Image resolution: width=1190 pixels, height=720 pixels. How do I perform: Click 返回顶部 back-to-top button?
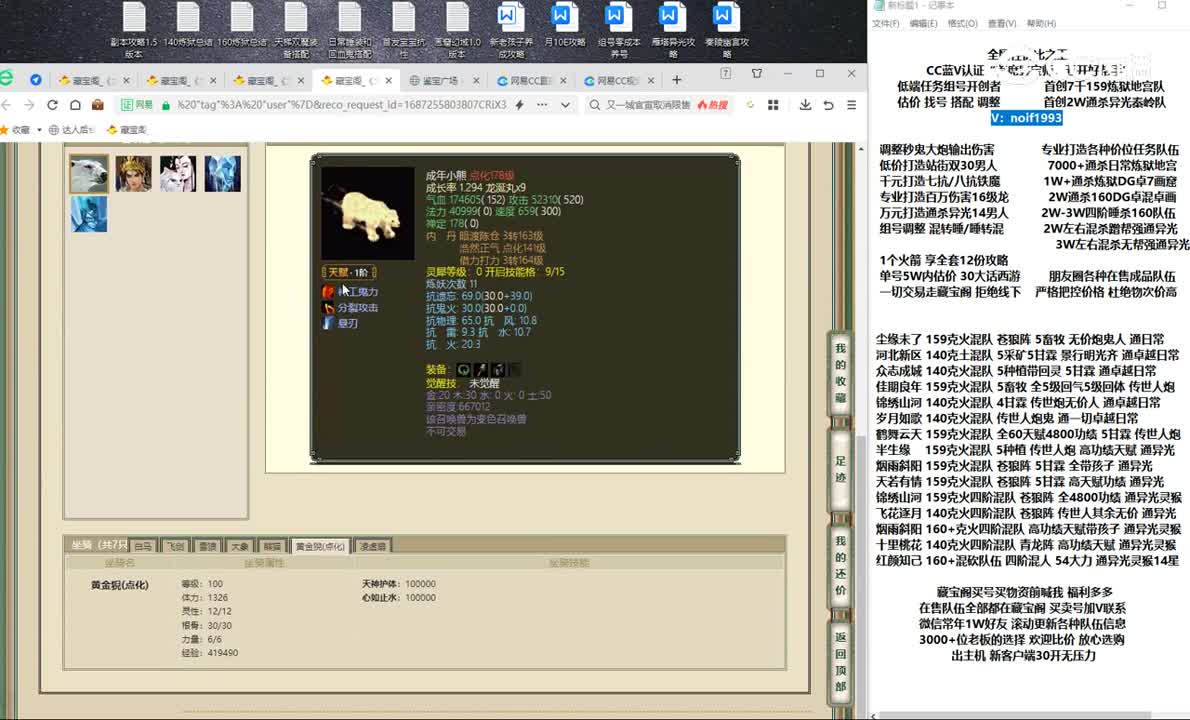pos(840,661)
